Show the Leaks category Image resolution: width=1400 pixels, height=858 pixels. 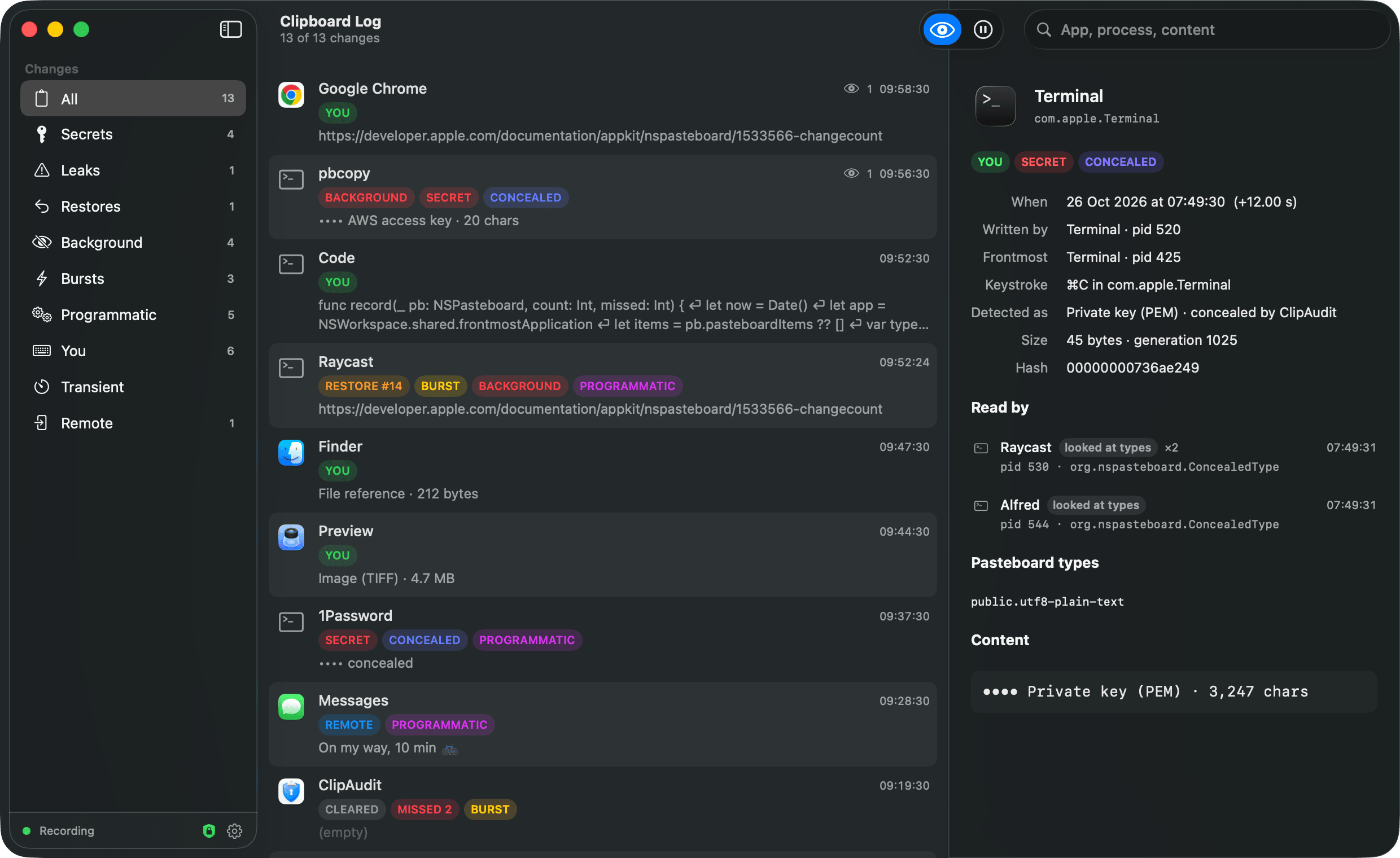tap(133, 170)
